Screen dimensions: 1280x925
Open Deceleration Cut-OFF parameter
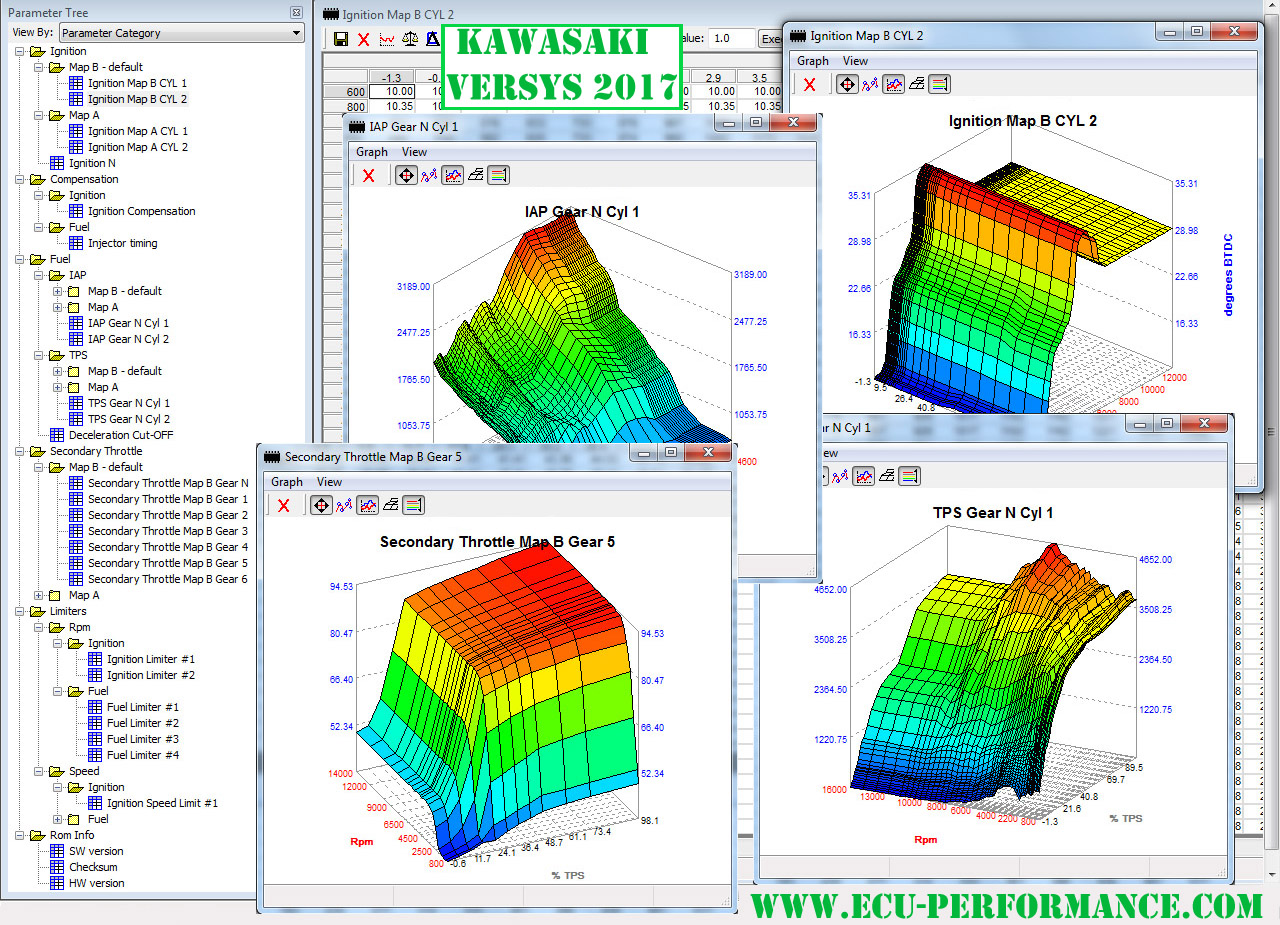click(119, 435)
